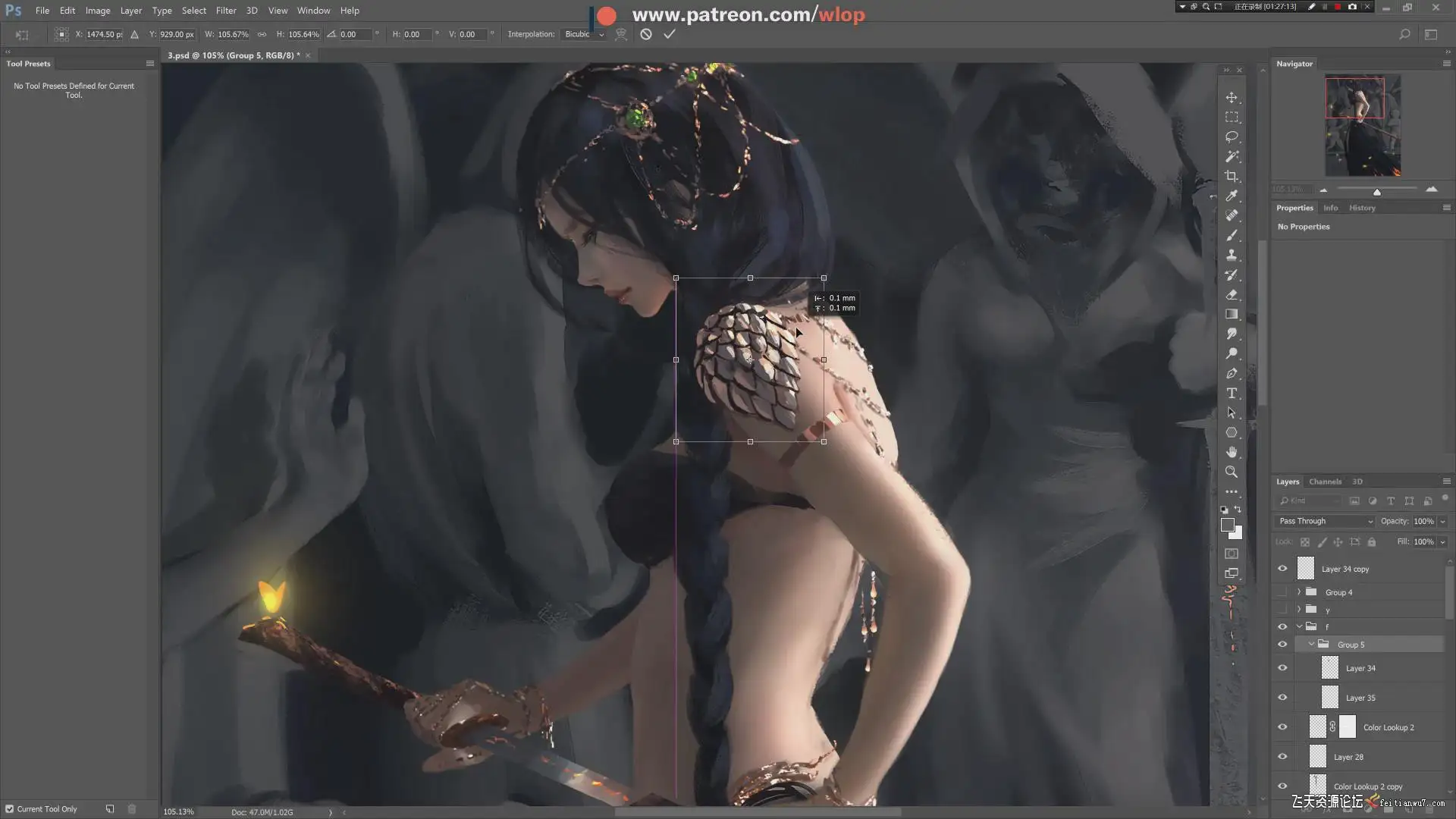Screen dimensions: 1456x819
Task: Commit the transform with the checkmark
Action: pyautogui.click(x=669, y=34)
